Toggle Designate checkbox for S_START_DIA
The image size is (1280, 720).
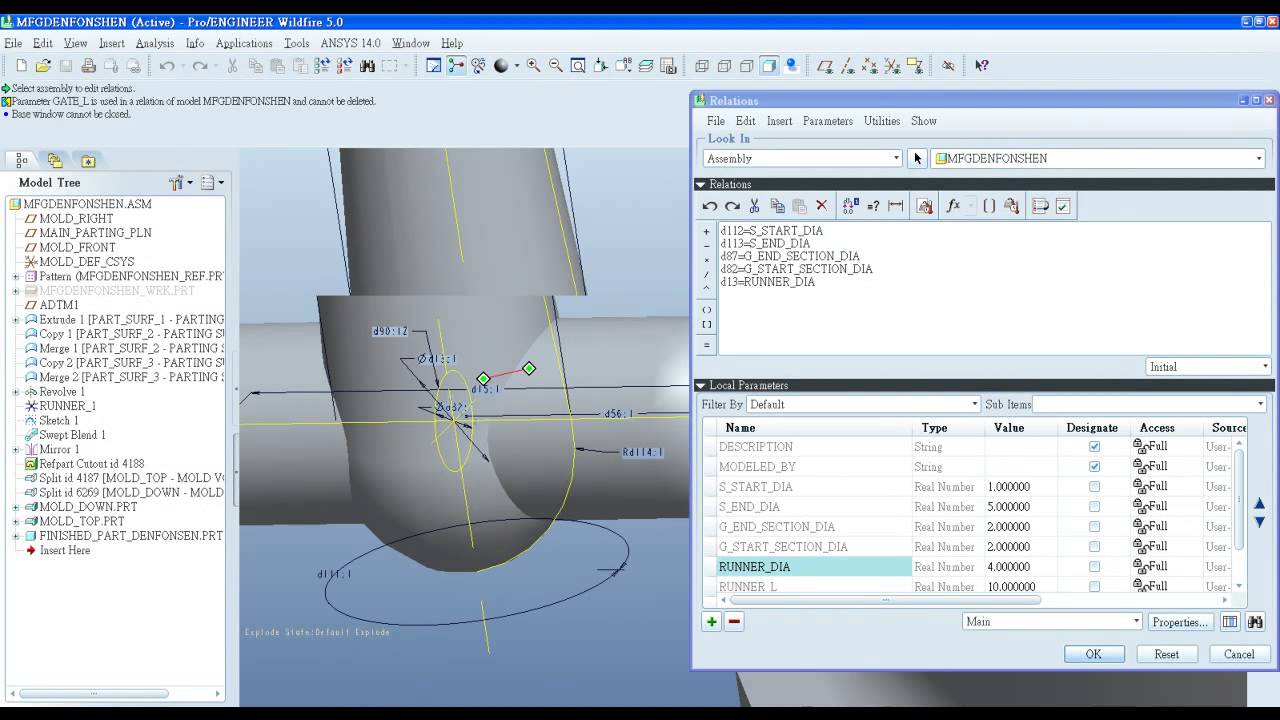coord(1094,487)
